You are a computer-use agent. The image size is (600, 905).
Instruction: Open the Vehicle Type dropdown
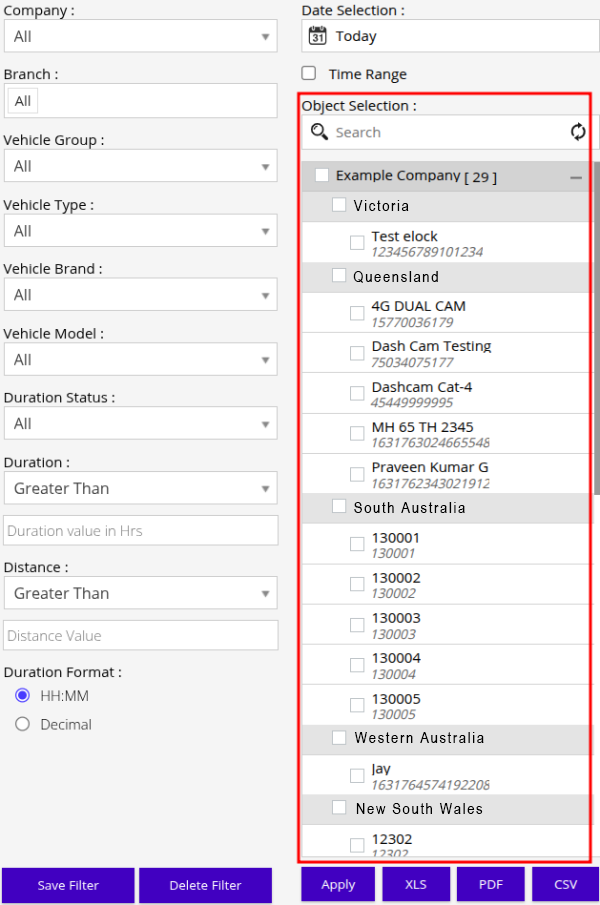click(141, 230)
